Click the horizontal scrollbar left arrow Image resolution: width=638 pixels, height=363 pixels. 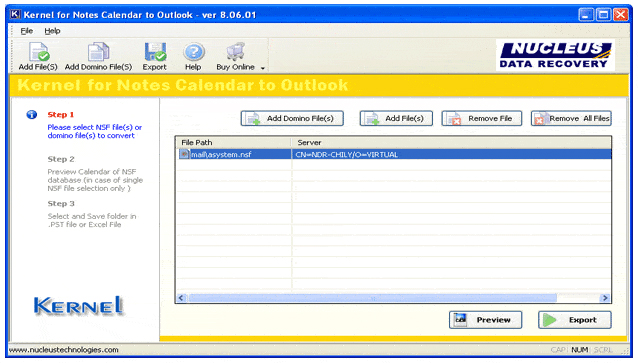pos(182,298)
